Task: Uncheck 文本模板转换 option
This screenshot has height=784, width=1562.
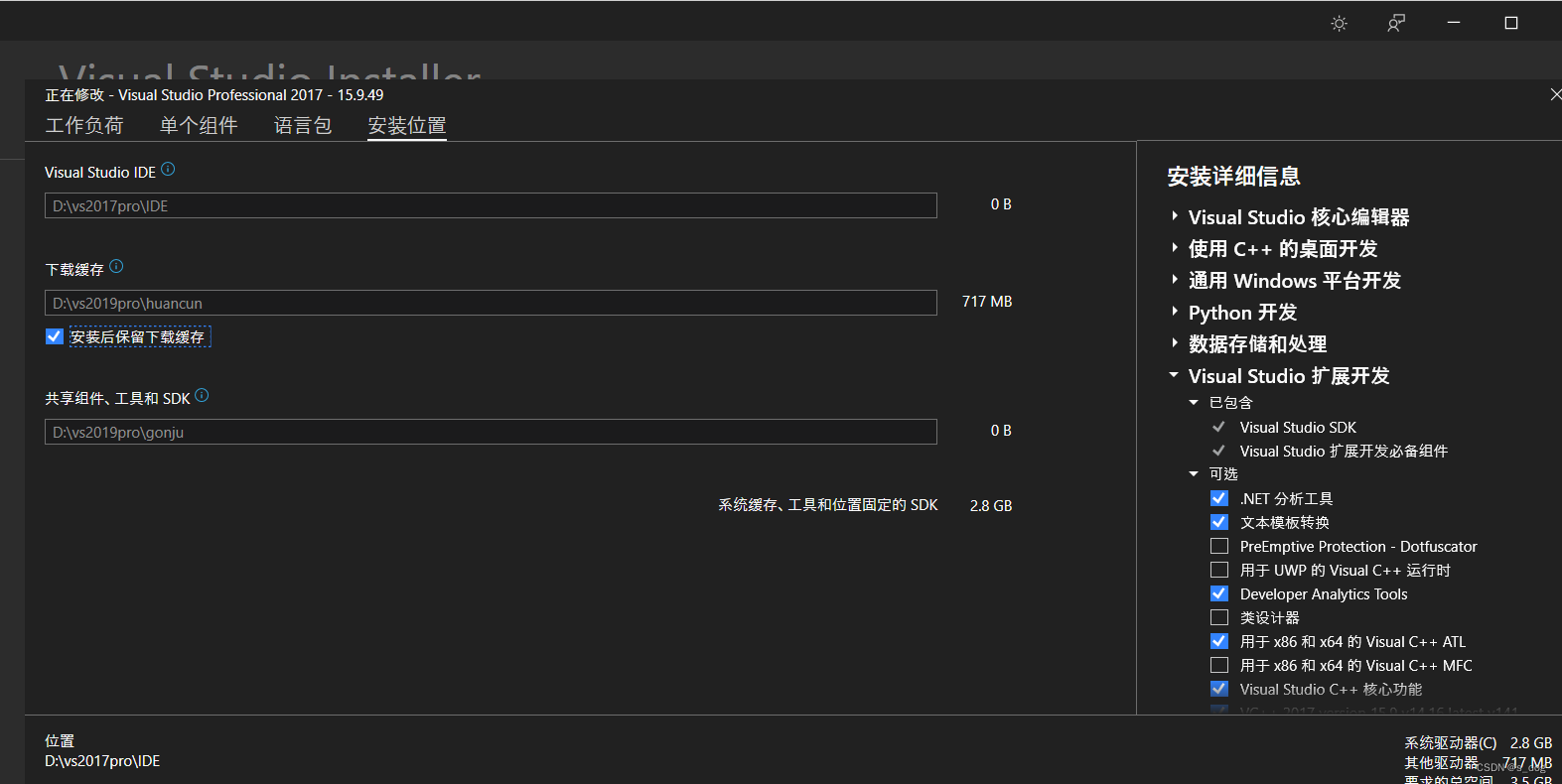Action: point(1219,522)
